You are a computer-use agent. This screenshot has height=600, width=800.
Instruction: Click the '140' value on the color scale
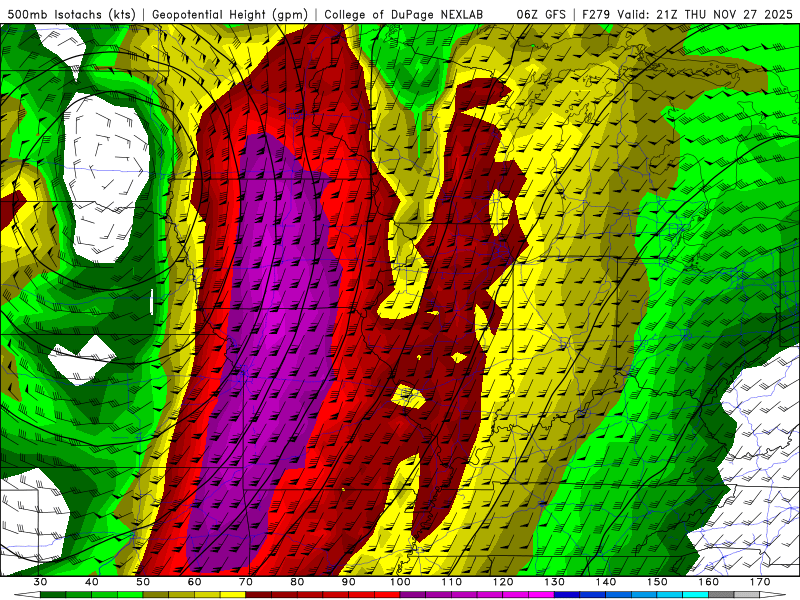(606, 582)
